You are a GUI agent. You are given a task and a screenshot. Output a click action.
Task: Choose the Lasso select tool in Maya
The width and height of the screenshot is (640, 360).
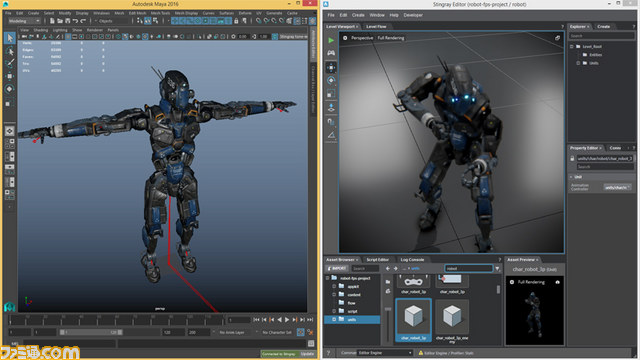(10, 51)
